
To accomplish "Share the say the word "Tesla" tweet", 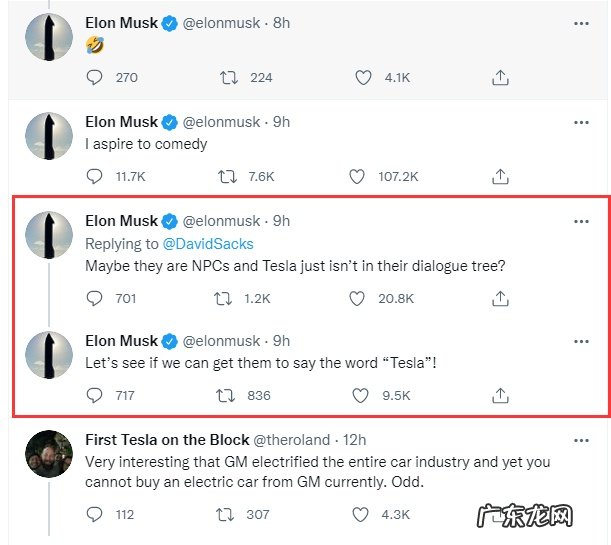I will [501, 395].
